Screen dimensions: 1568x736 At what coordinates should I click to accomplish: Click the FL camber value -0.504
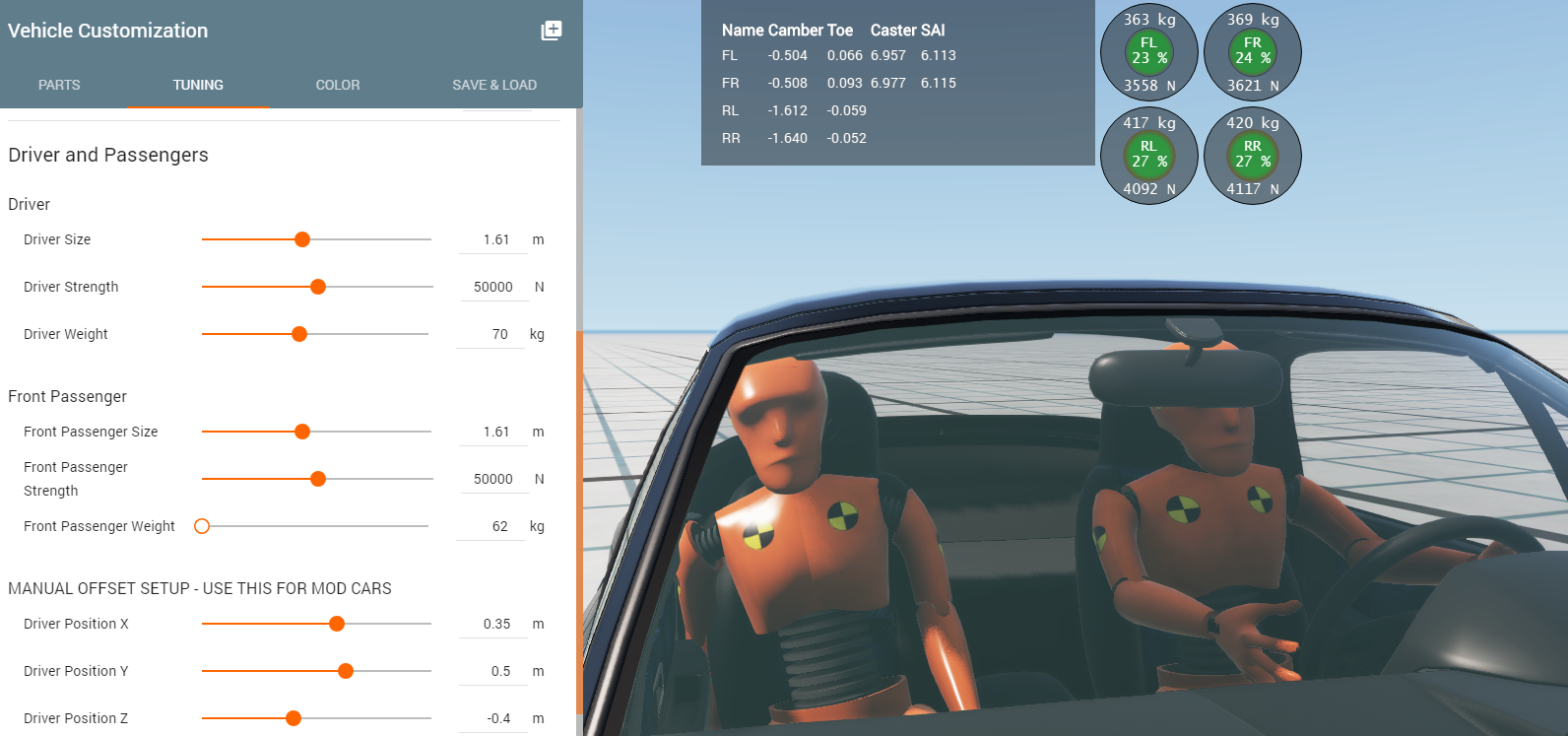point(787,55)
